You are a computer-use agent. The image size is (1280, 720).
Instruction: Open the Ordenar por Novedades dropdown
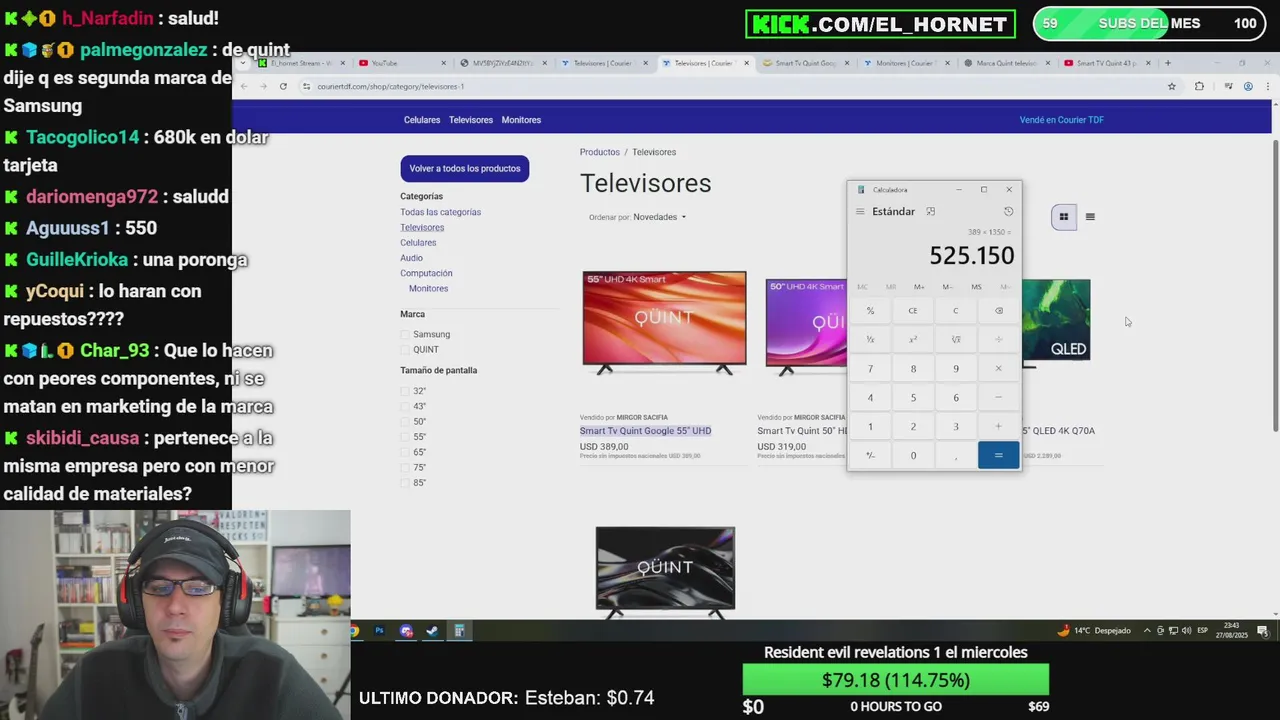point(659,217)
